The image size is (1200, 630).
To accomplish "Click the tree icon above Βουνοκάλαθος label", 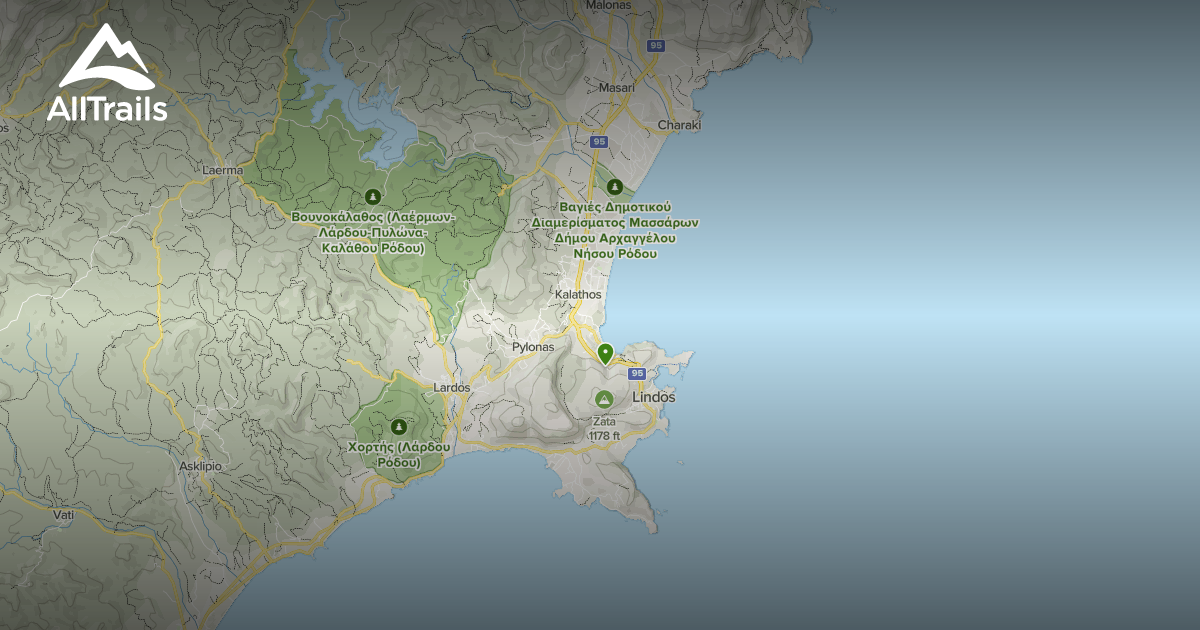I will 373,196.
